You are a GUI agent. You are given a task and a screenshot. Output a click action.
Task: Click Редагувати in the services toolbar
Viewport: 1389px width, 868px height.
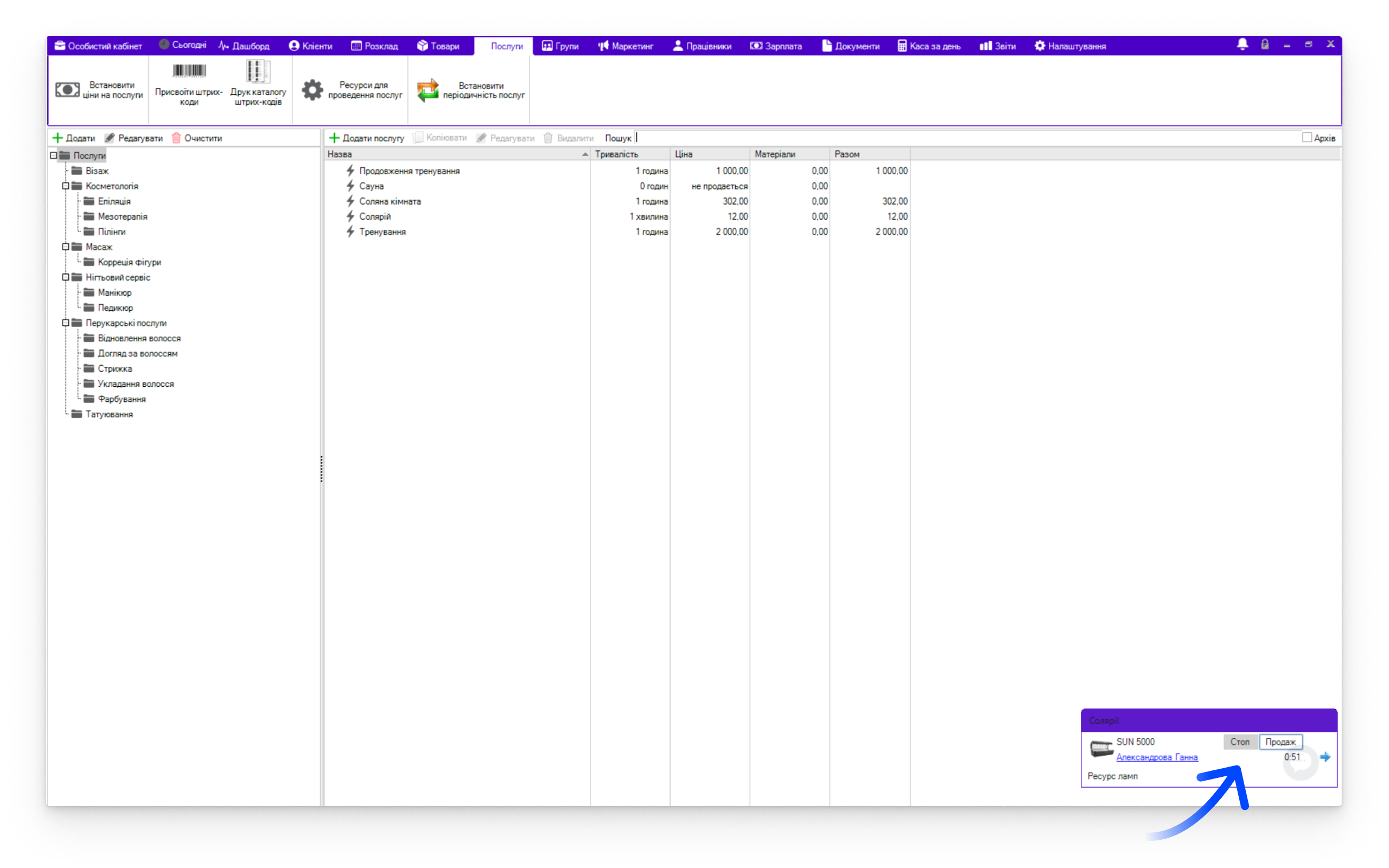pos(505,138)
